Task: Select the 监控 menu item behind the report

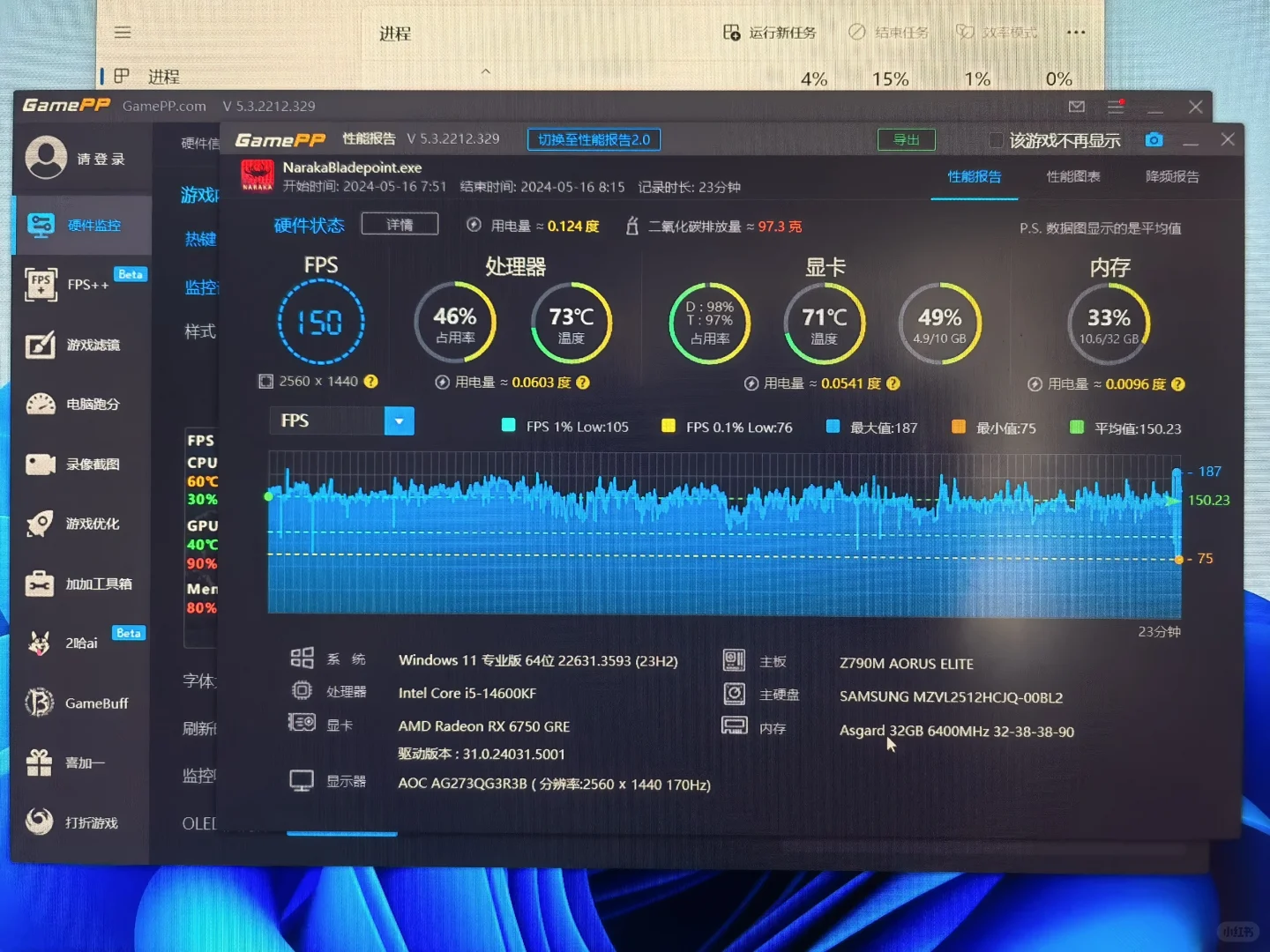Action: pyautogui.click(x=201, y=287)
